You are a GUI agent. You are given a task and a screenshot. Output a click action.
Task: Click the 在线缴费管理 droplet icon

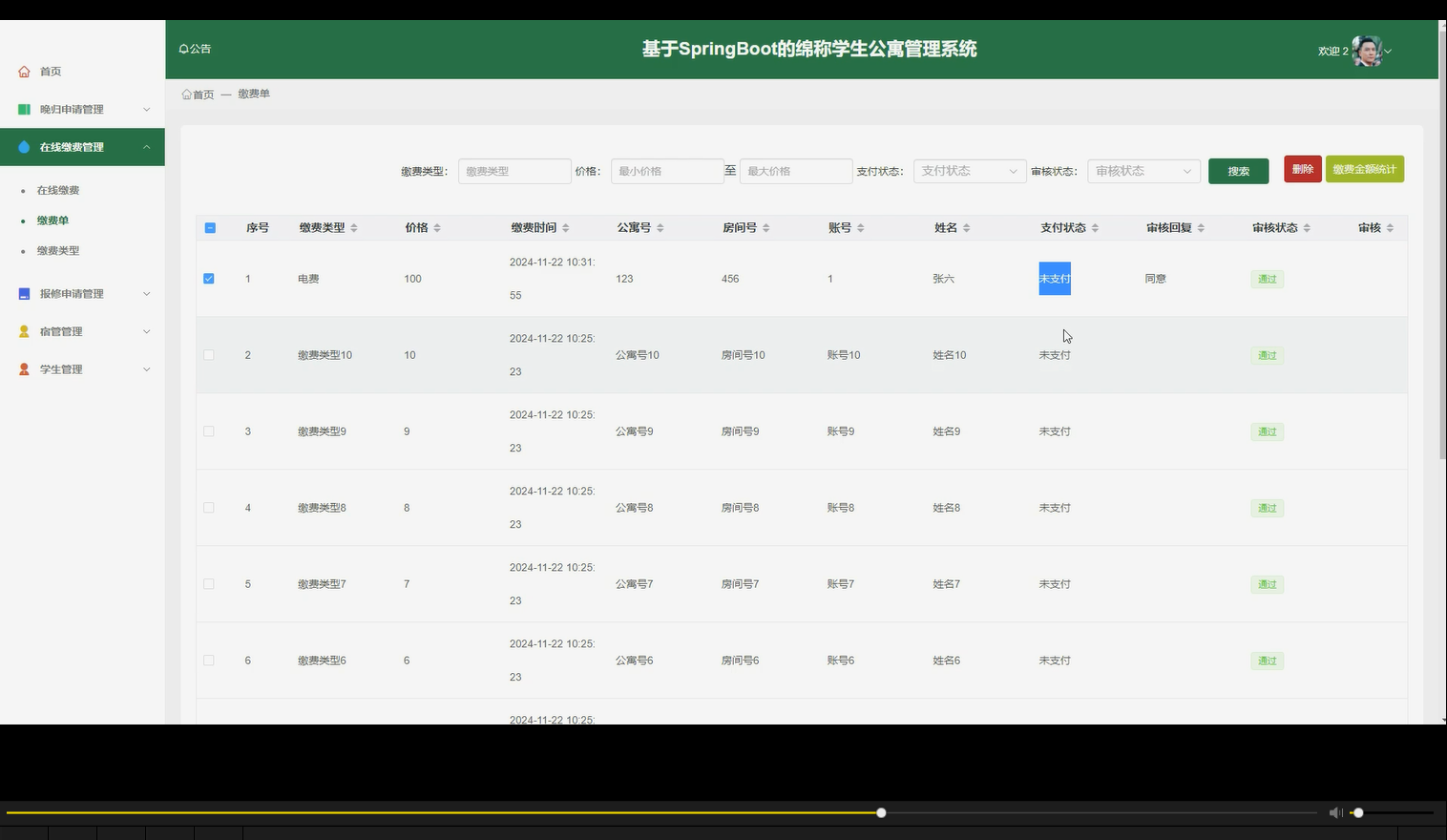23,146
